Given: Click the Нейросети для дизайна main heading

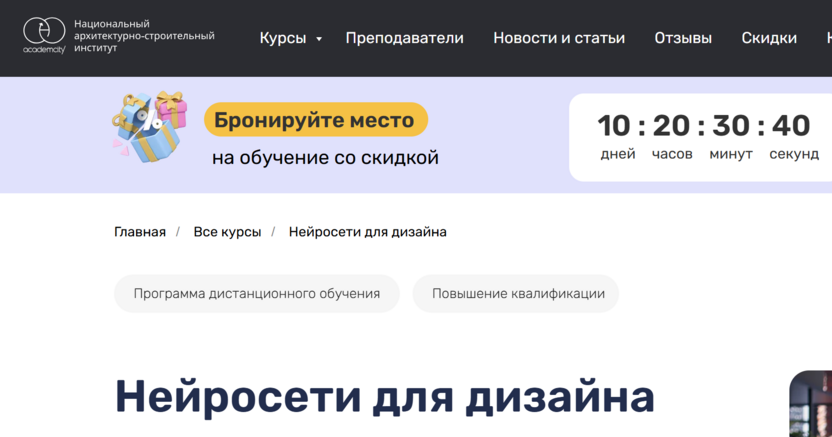Looking at the screenshot, I should tap(385, 396).
